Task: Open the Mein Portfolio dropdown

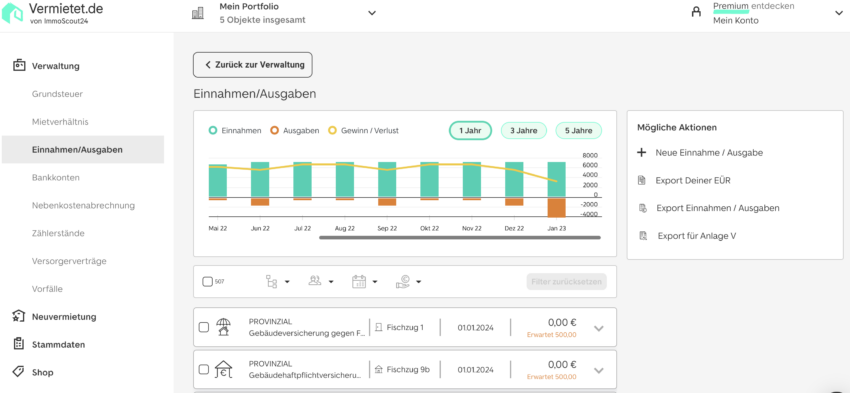Action: [x=372, y=13]
